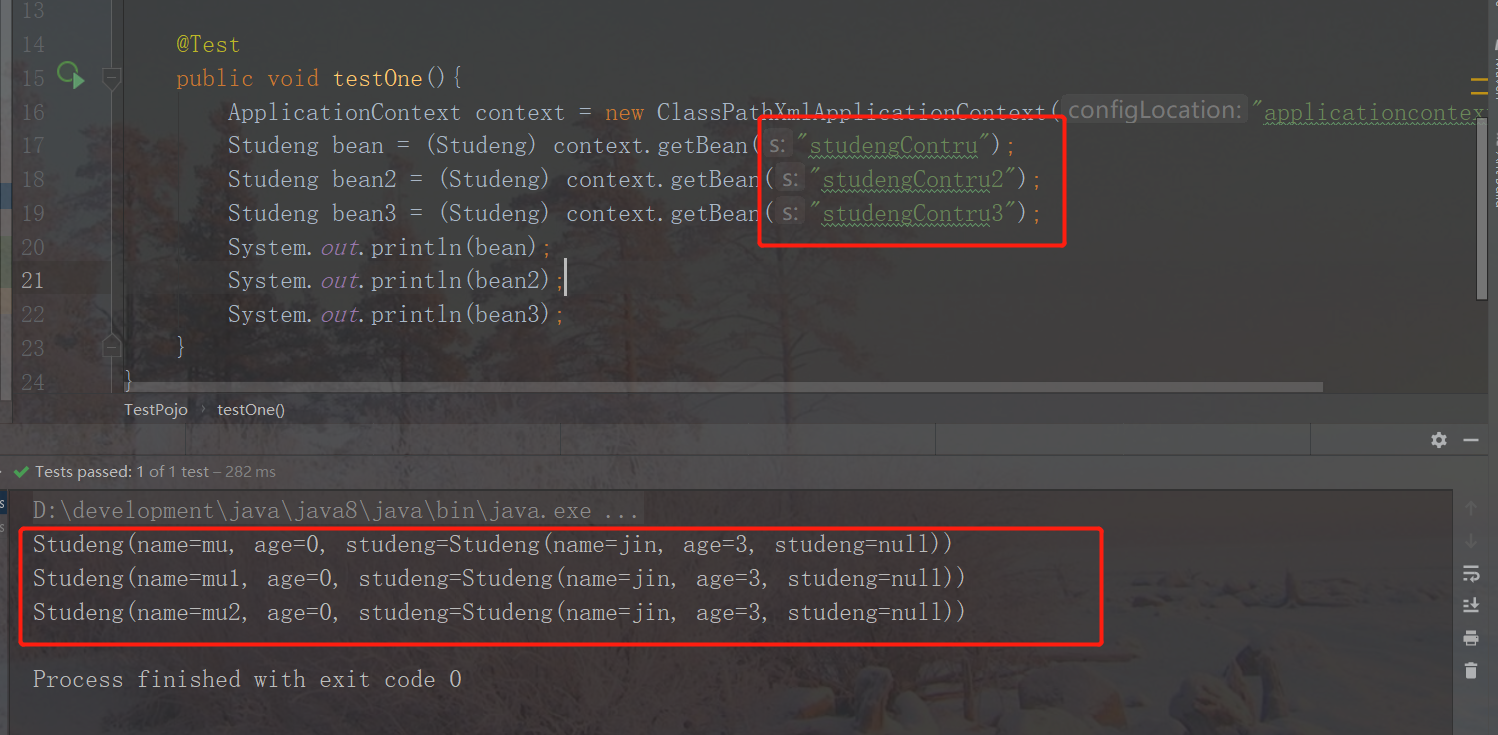Click the editor's vertical scrollbar
The height and width of the screenshot is (735, 1498).
click(1482, 209)
